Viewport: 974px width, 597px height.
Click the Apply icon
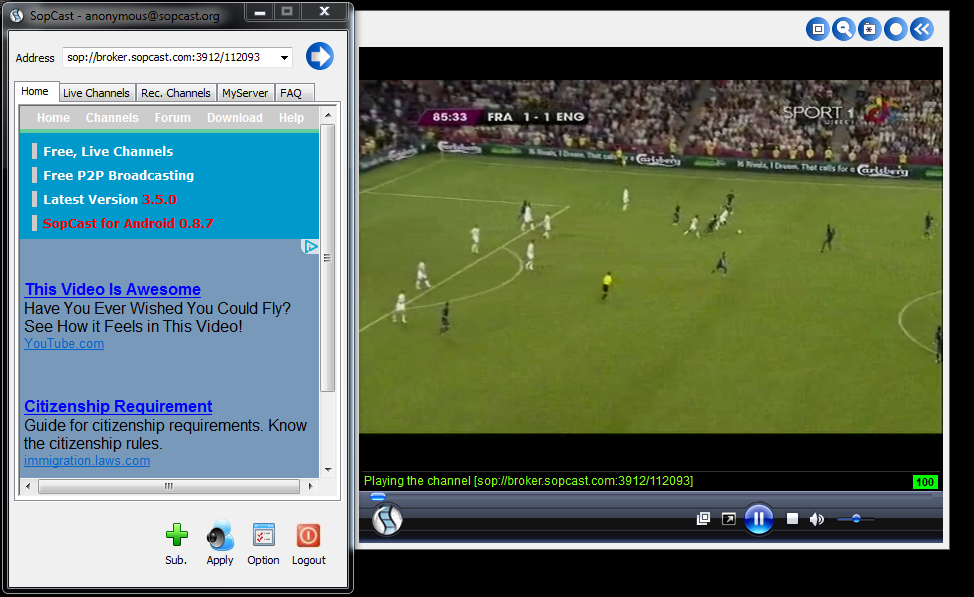[x=220, y=535]
